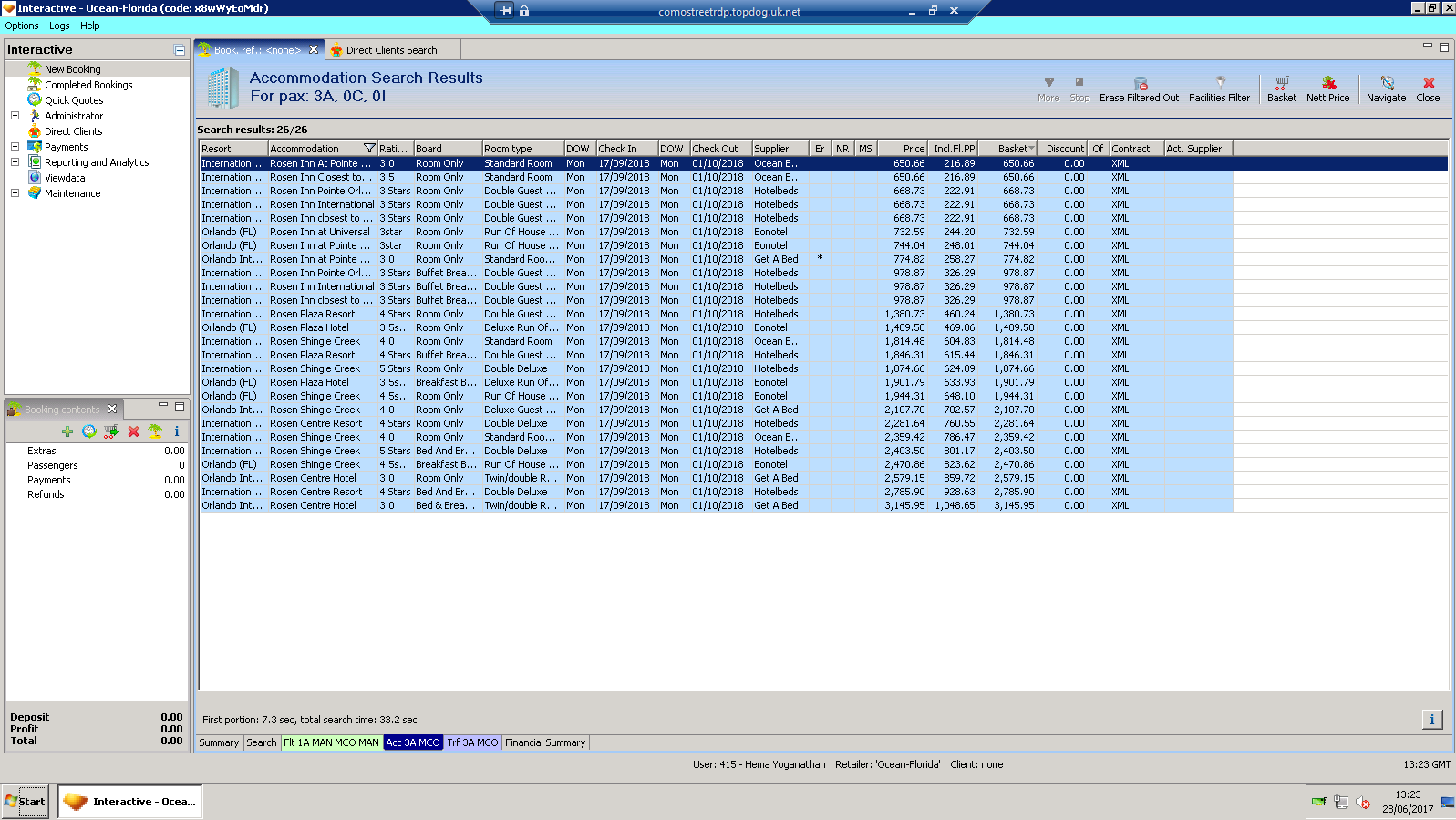Image resolution: width=1456 pixels, height=820 pixels.
Task: Close the Book. ref.: <none> tab
Action: (x=314, y=50)
